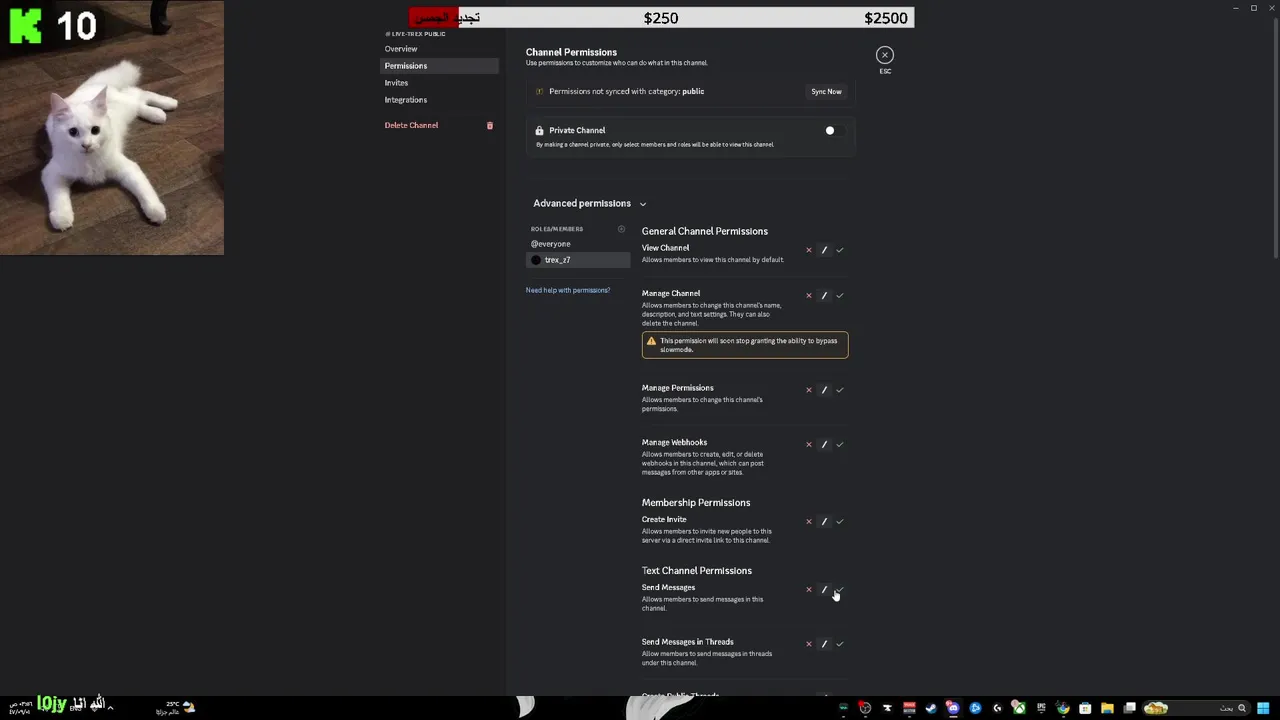
Task: Open OBS Studio from the taskbar
Action: [865, 708]
